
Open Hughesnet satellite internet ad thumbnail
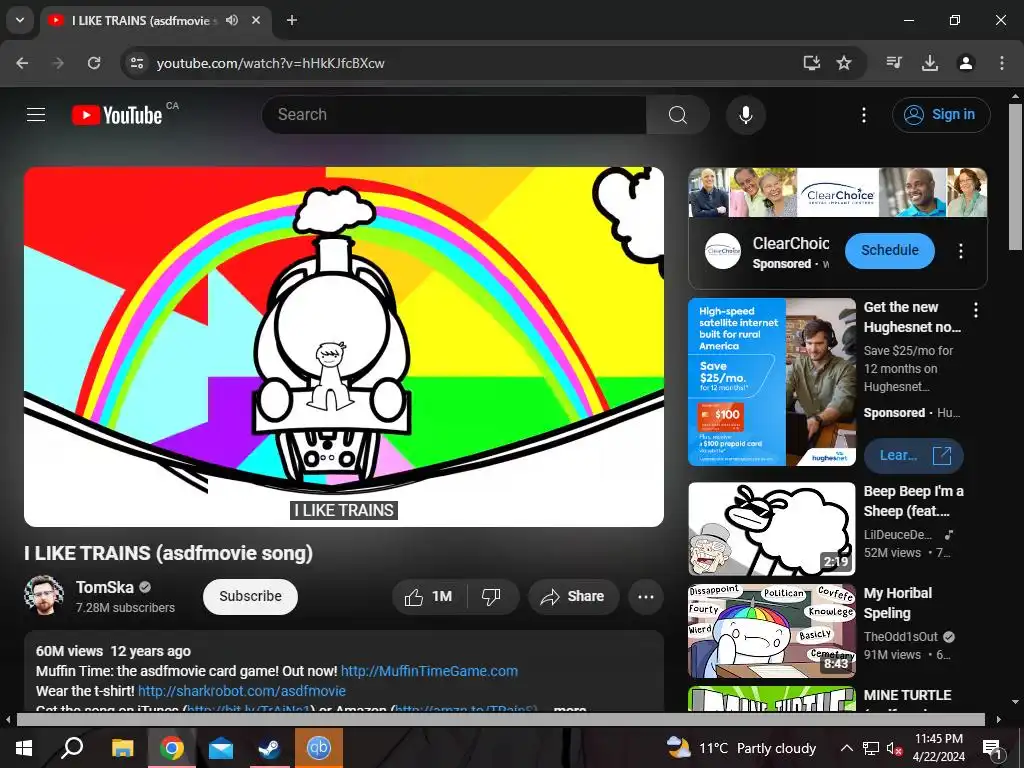pos(772,382)
